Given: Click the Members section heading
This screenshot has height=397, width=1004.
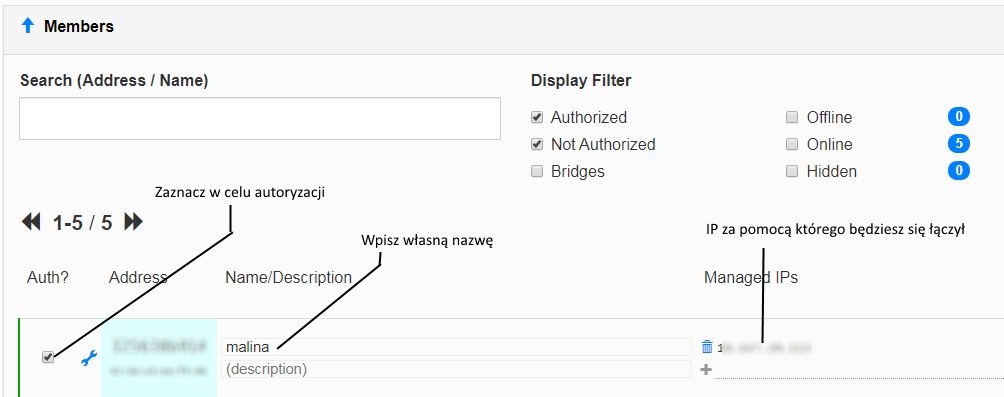Looking at the screenshot, I should [79, 26].
